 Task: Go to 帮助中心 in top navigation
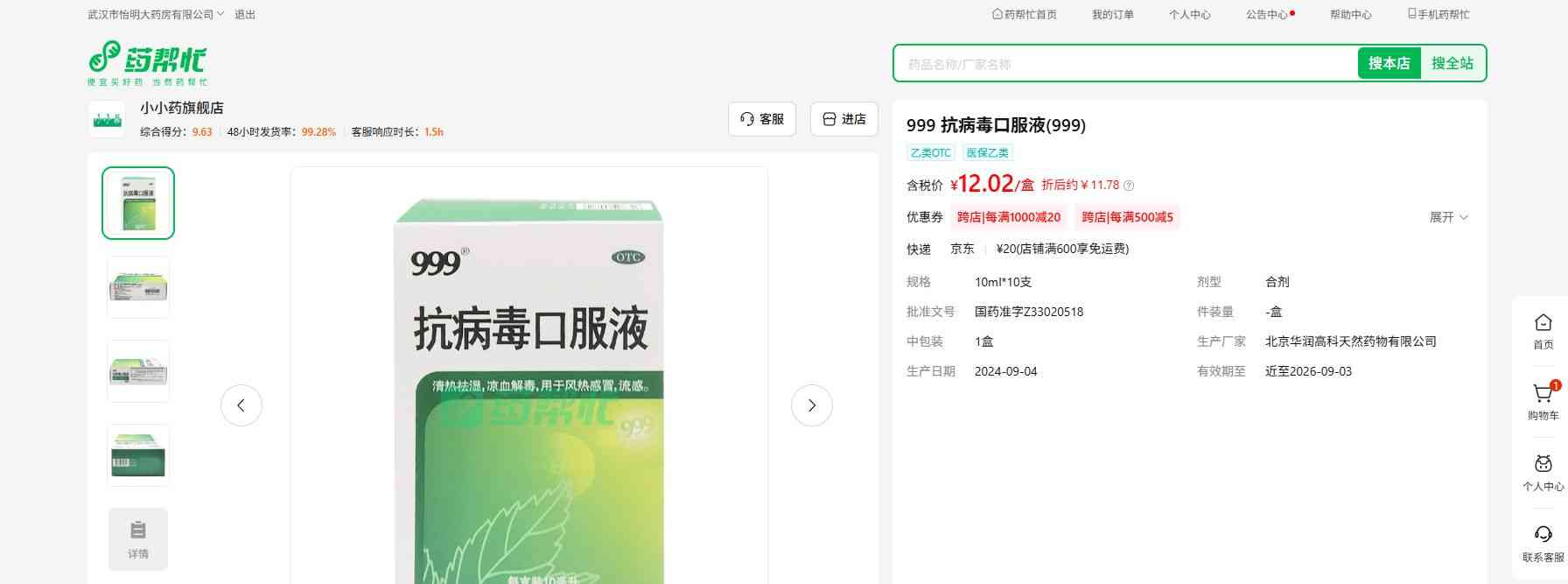[x=1350, y=15]
